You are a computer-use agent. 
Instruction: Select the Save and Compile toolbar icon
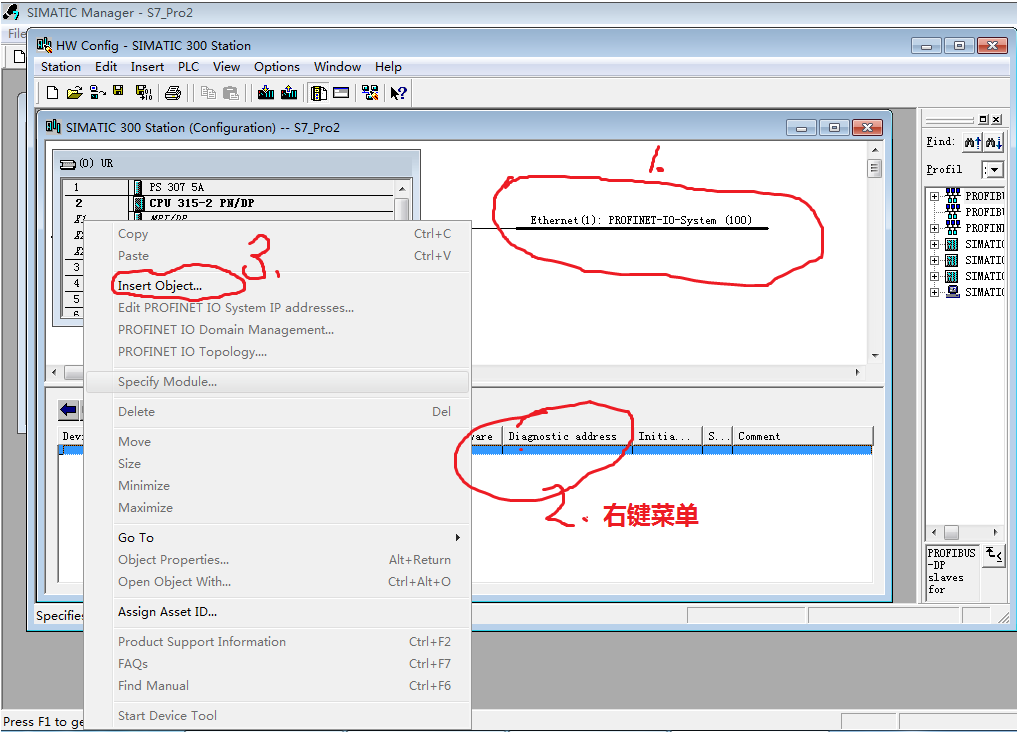coord(142,92)
